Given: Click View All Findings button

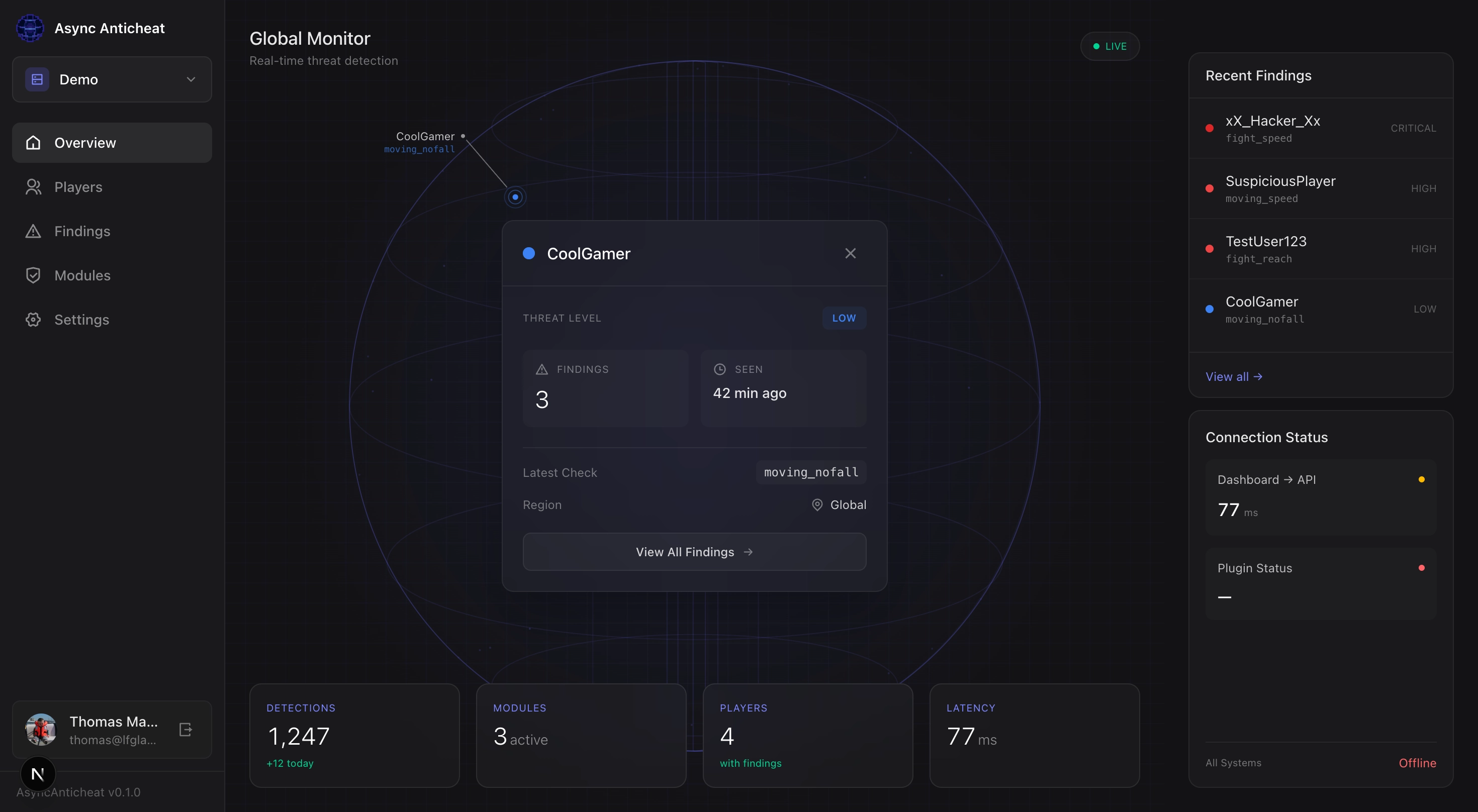Looking at the screenshot, I should tap(694, 552).
